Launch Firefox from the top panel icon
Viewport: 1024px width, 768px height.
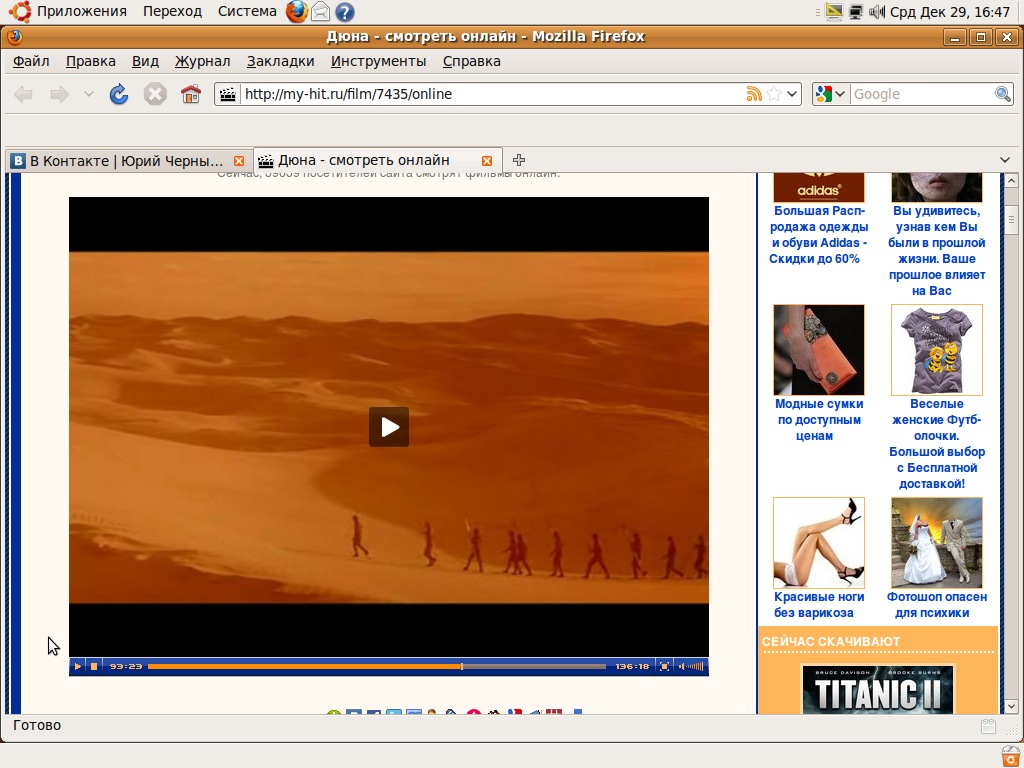297,12
